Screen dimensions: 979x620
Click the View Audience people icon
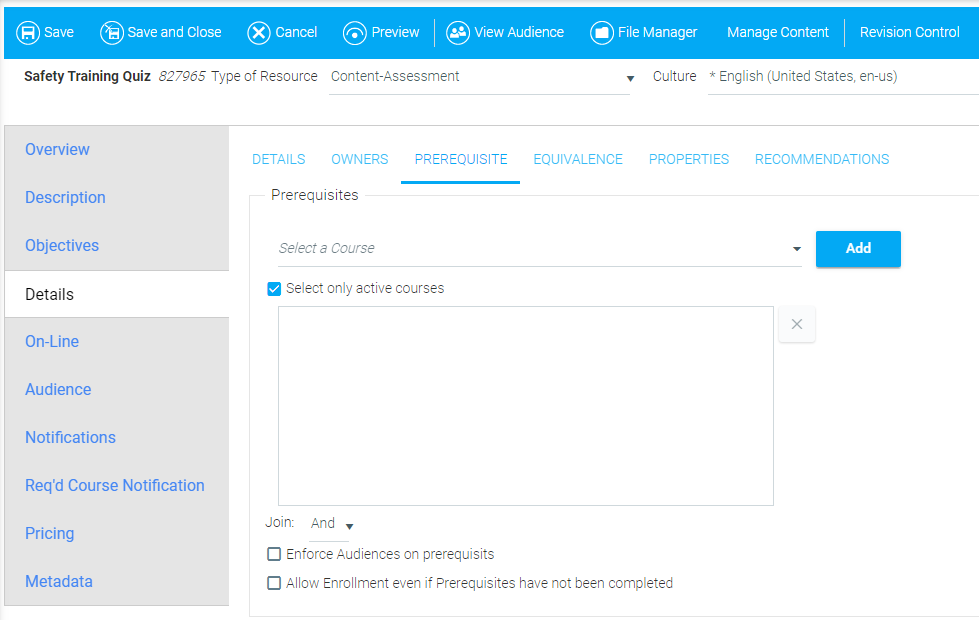point(458,32)
